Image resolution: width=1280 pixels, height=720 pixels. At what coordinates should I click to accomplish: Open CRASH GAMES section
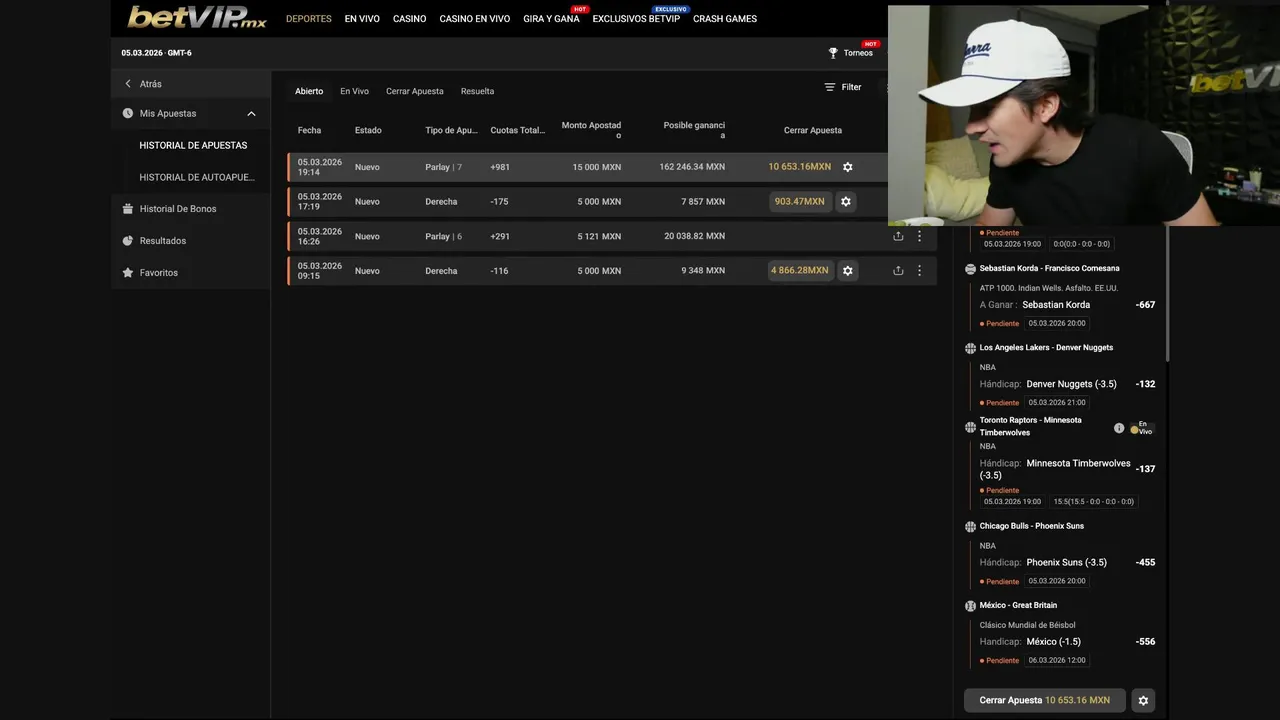(x=725, y=19)
